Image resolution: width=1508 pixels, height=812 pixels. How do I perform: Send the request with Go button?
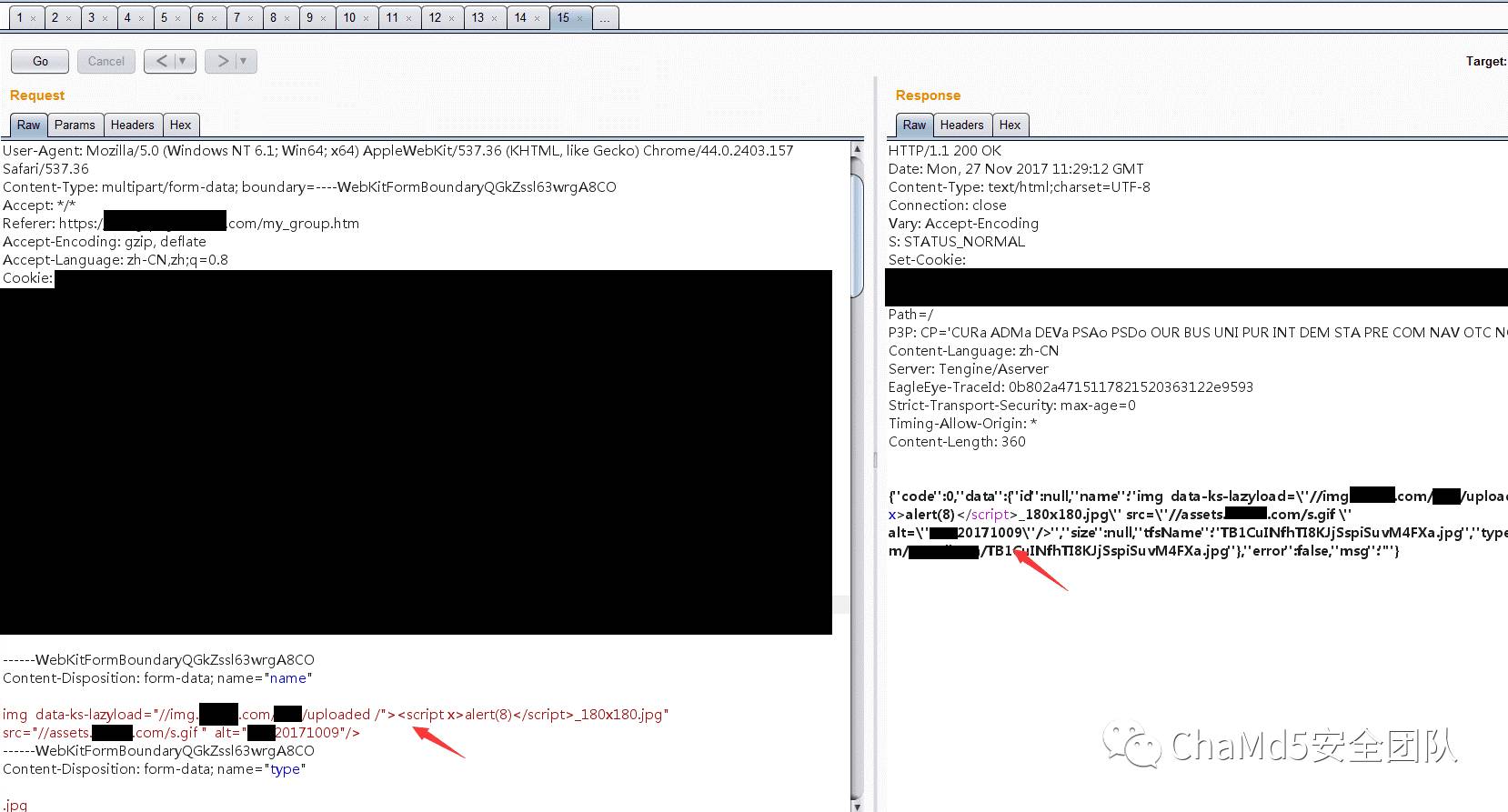[x=40, y=61]
